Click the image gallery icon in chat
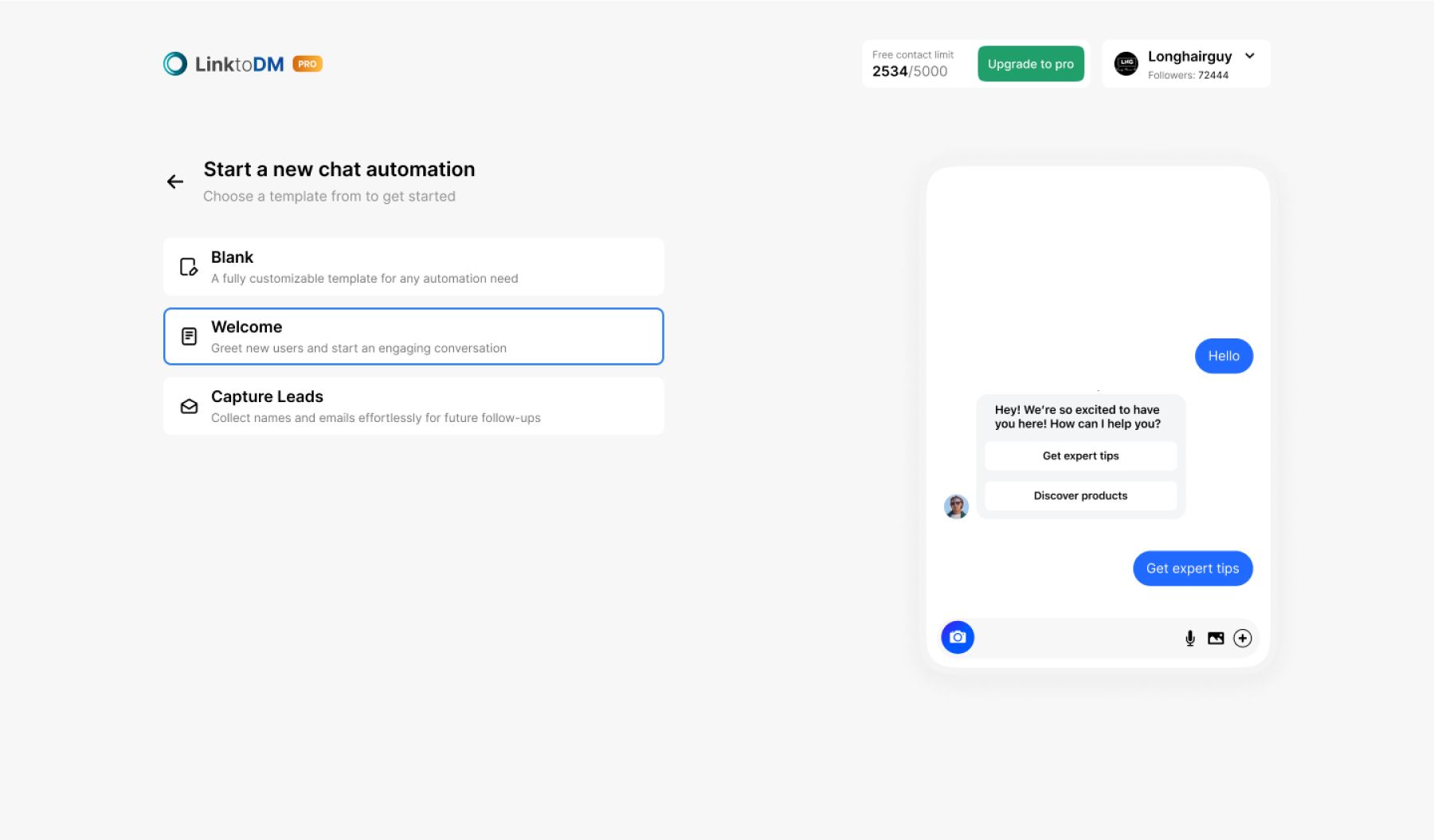The image size is (1434, 840). (x=1216, y=639)
